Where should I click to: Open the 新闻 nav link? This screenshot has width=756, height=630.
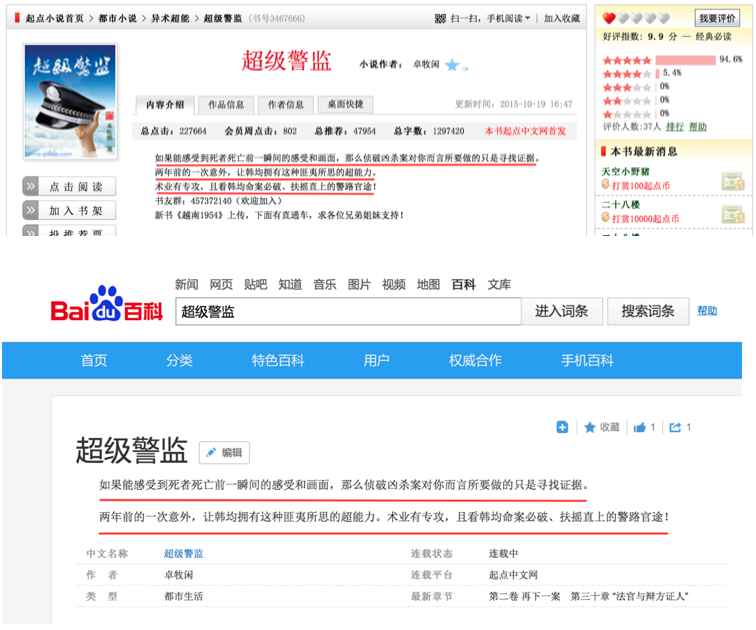[x=187, y=285]
